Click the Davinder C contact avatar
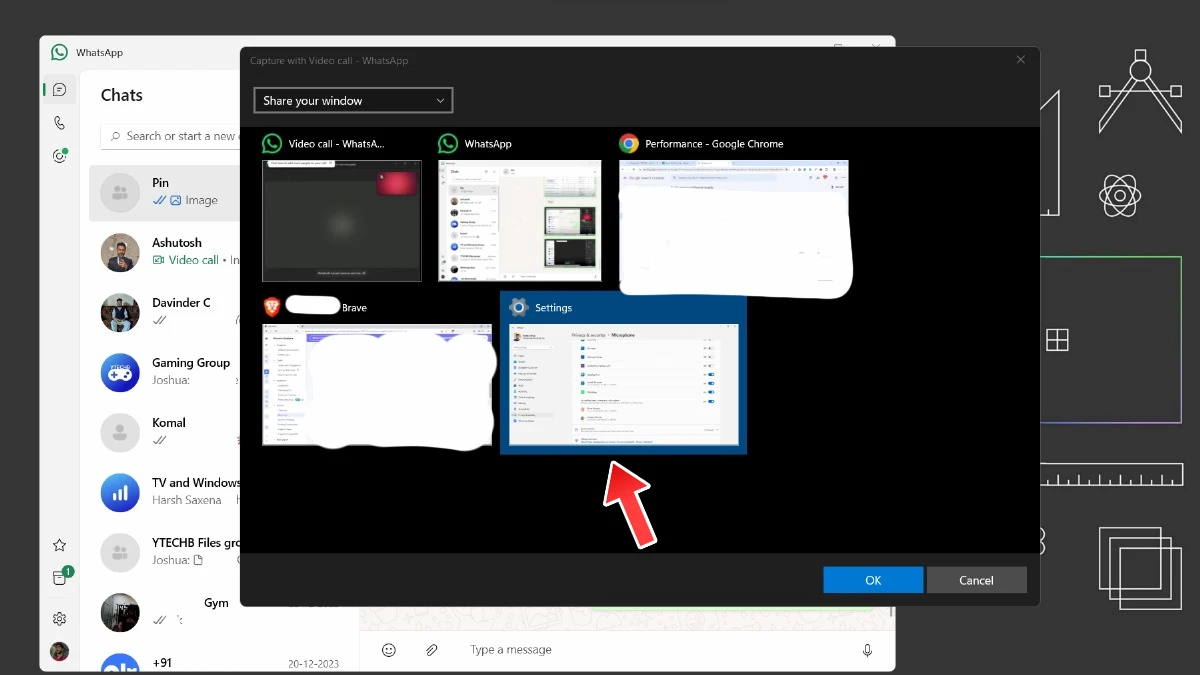This screenshot has height=675, width=1200. pyautogui.click(x=120, y=312)
